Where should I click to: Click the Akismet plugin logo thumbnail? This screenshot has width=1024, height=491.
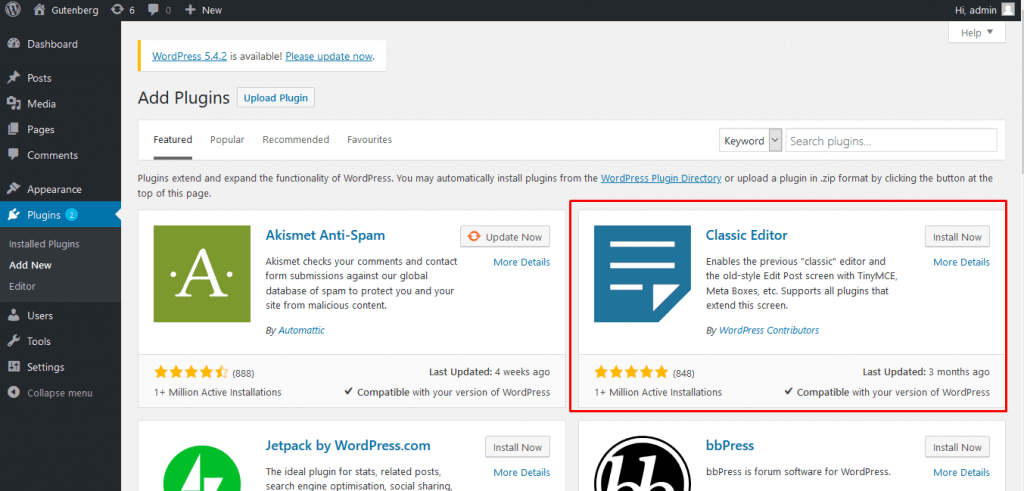click(202, 274)
